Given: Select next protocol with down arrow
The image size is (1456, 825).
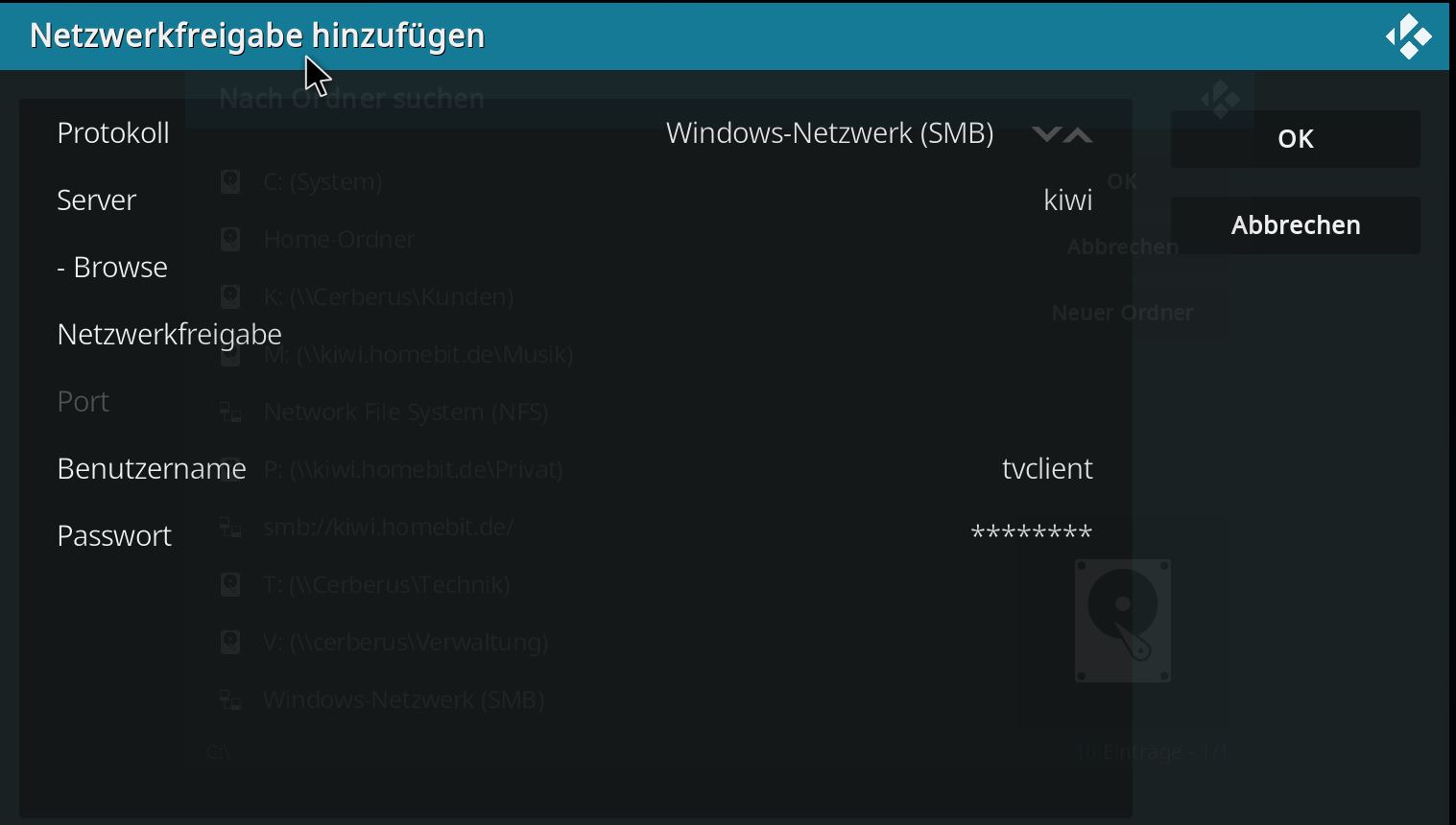Looking at the screenshot, I should [x=1046, y=134].
